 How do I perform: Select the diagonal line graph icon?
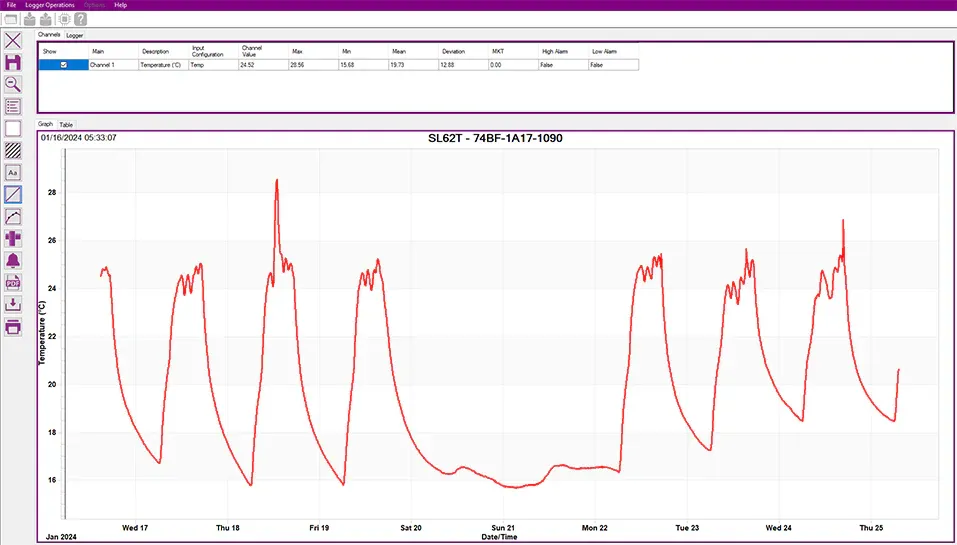pyautogui.click(x=13, y=194)
